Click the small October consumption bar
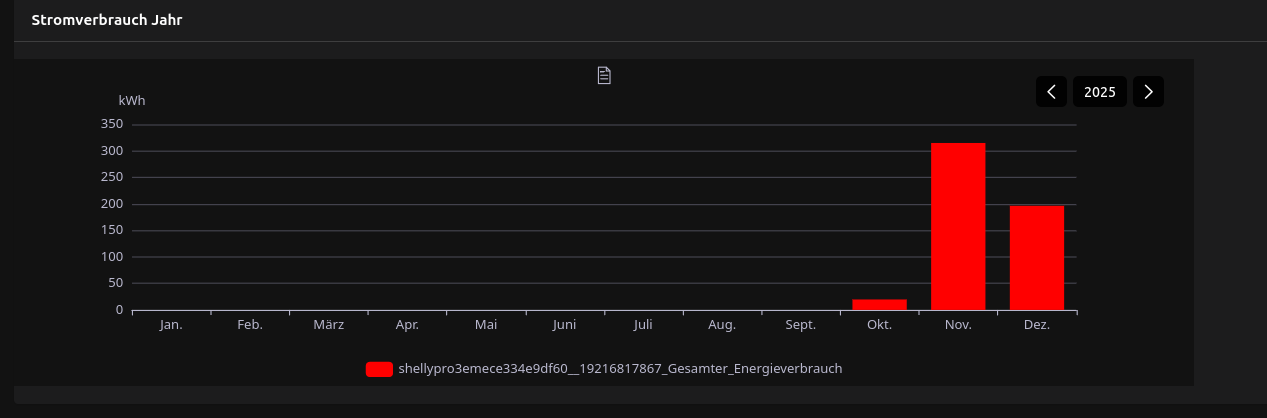 click(879, 304)
